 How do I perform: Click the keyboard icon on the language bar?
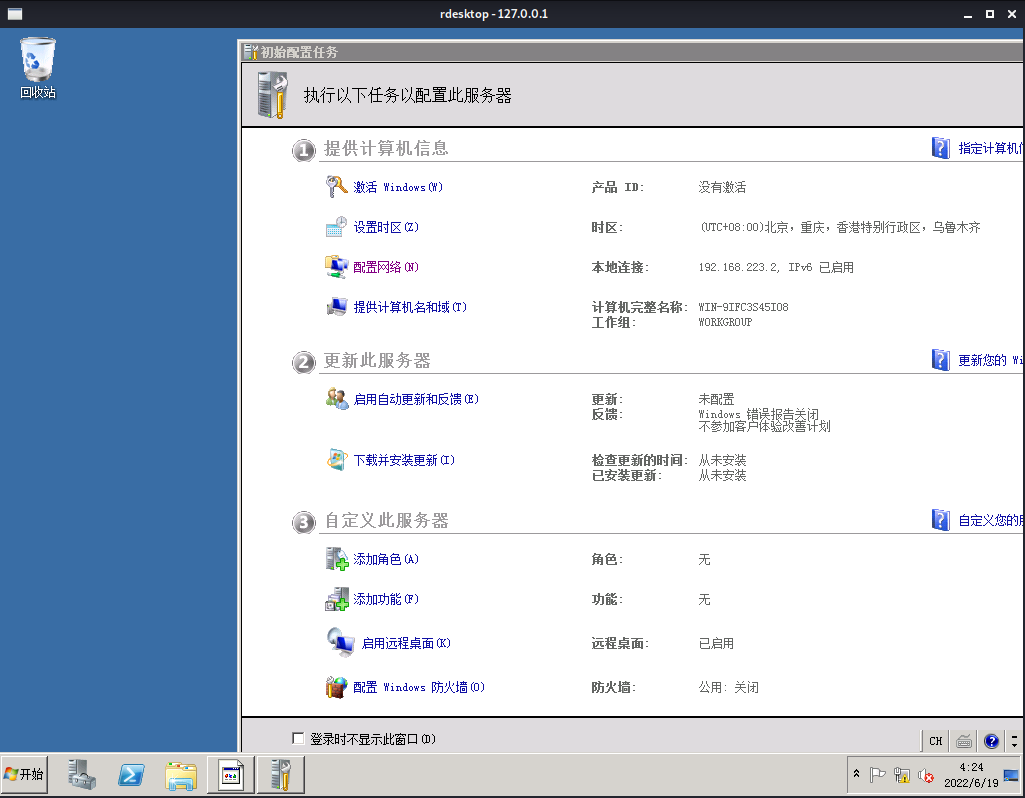(962, 741)
